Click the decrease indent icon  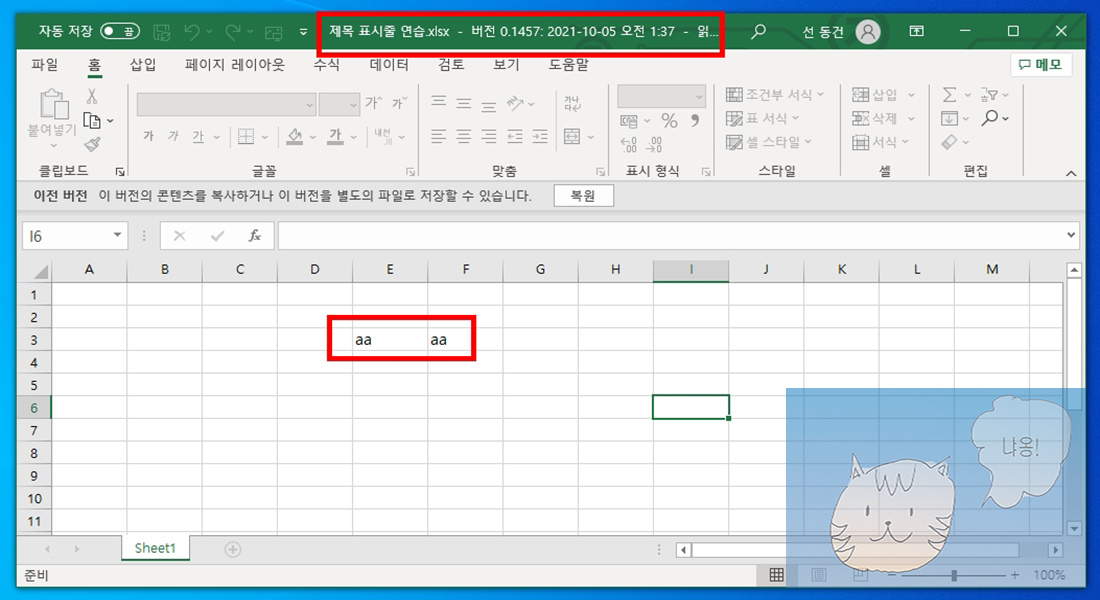point(515,136)
